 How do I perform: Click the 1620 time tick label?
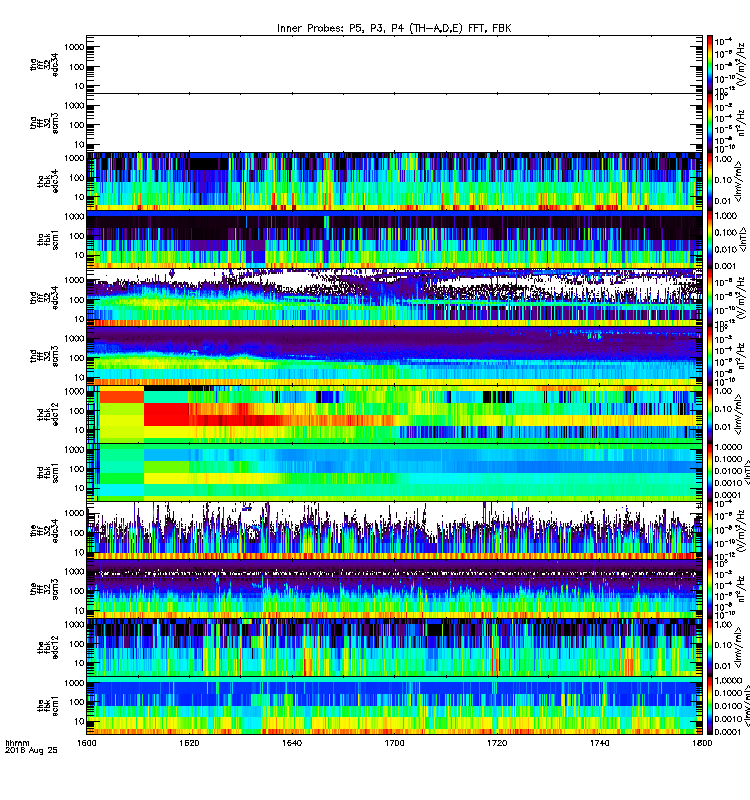[x=189, y=743]
